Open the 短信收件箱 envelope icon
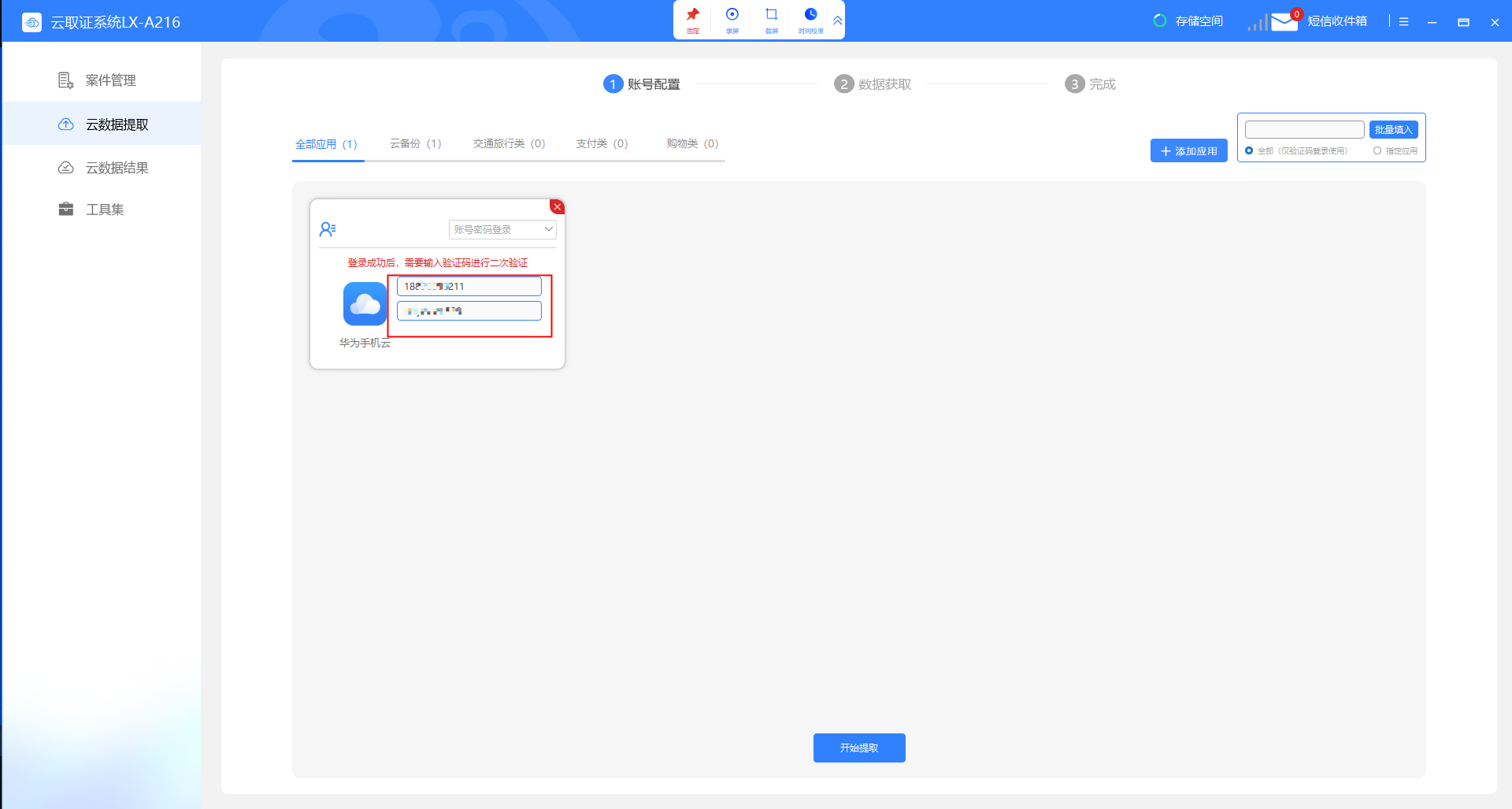The image size is (1512, 809). coord(1284,21)
